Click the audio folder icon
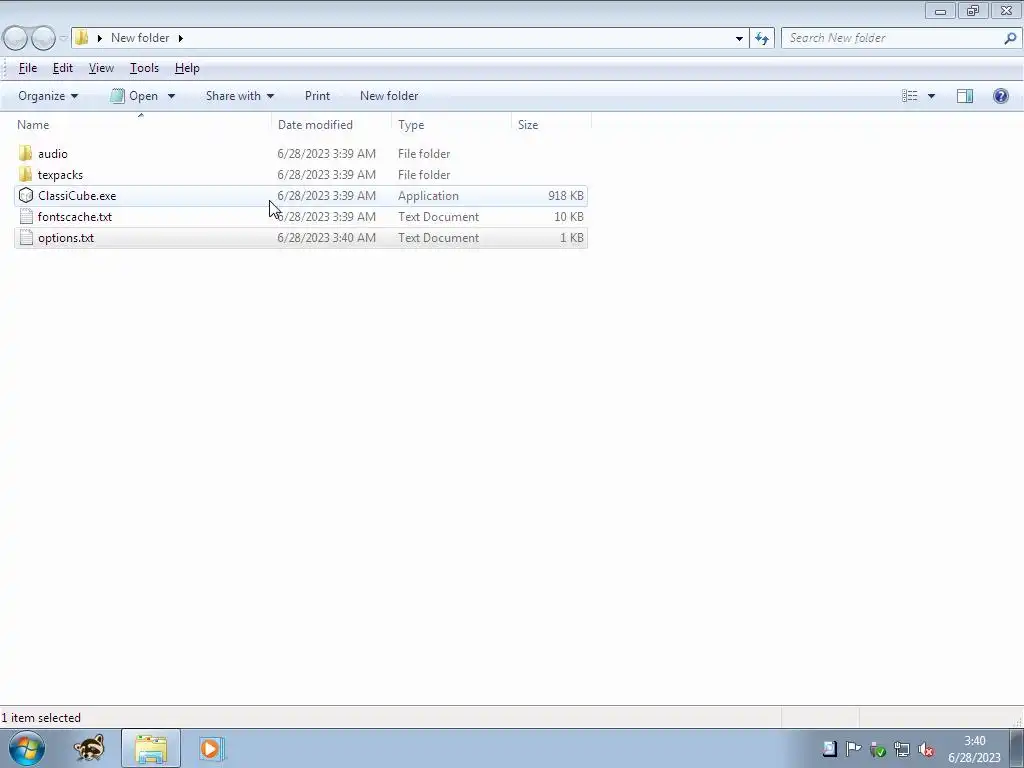Viewport: 1024px width, 768px height. click(25, 153)
